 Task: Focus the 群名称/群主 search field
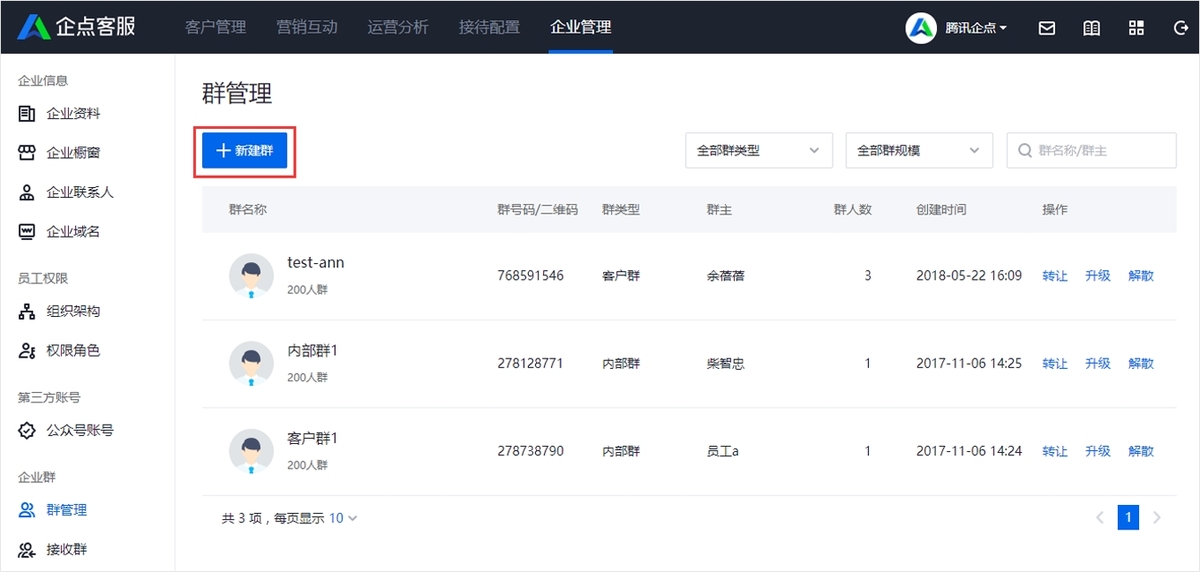coord(1091,150)
